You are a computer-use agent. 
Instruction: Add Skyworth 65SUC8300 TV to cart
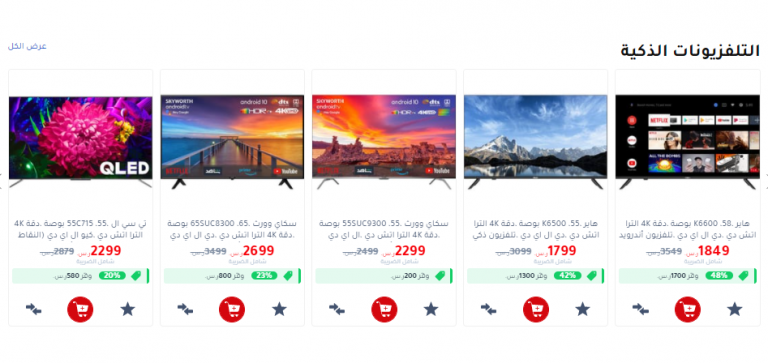[232, 310]
